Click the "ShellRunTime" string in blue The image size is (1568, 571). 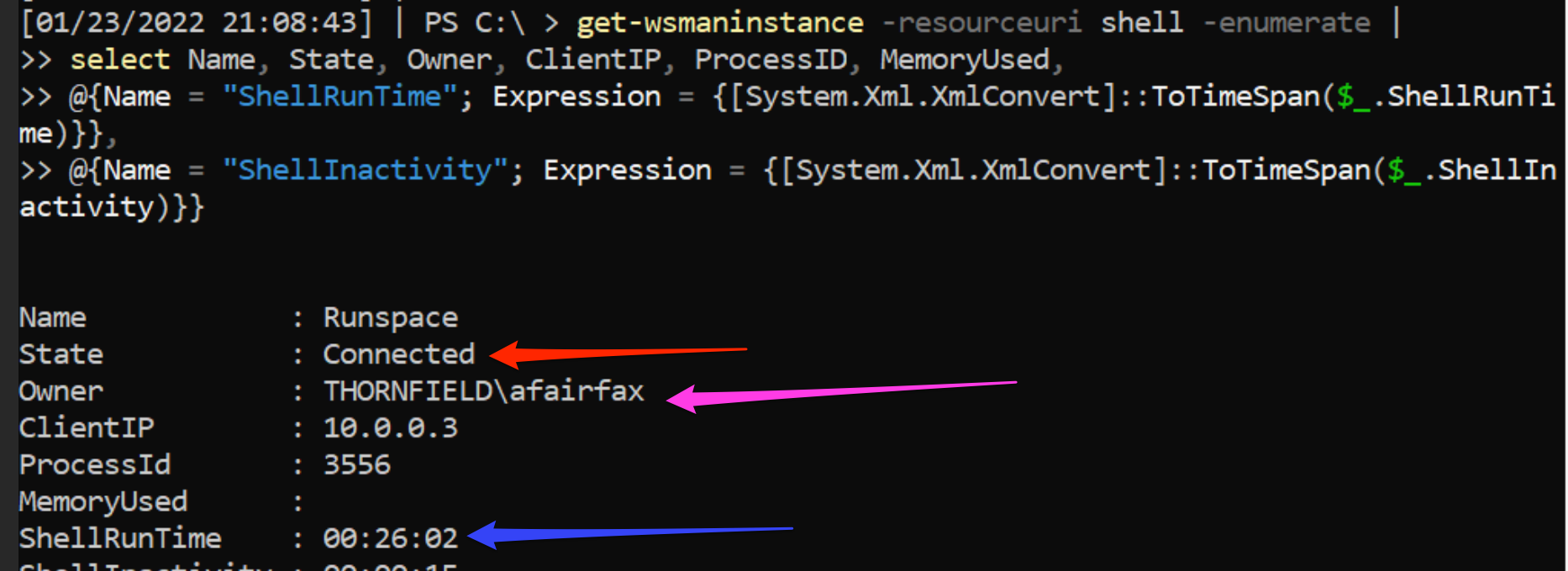[x=340, y=97]
